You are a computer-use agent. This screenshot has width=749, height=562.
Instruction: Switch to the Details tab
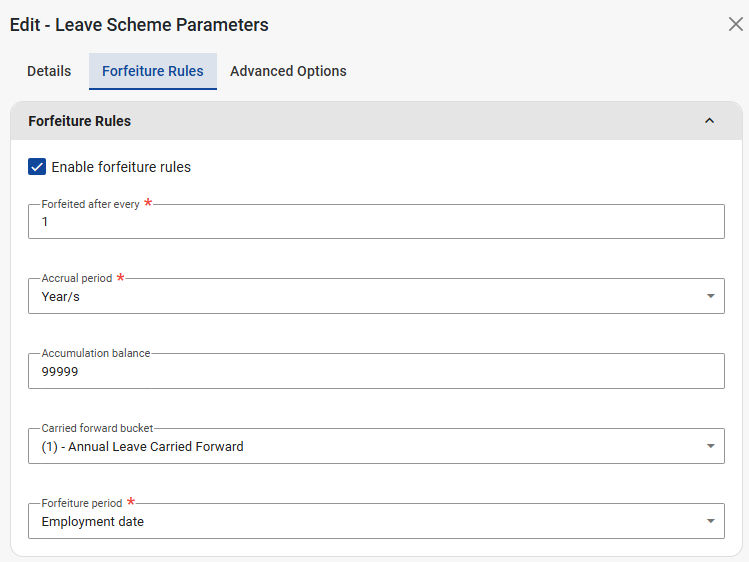click(49, 71)
